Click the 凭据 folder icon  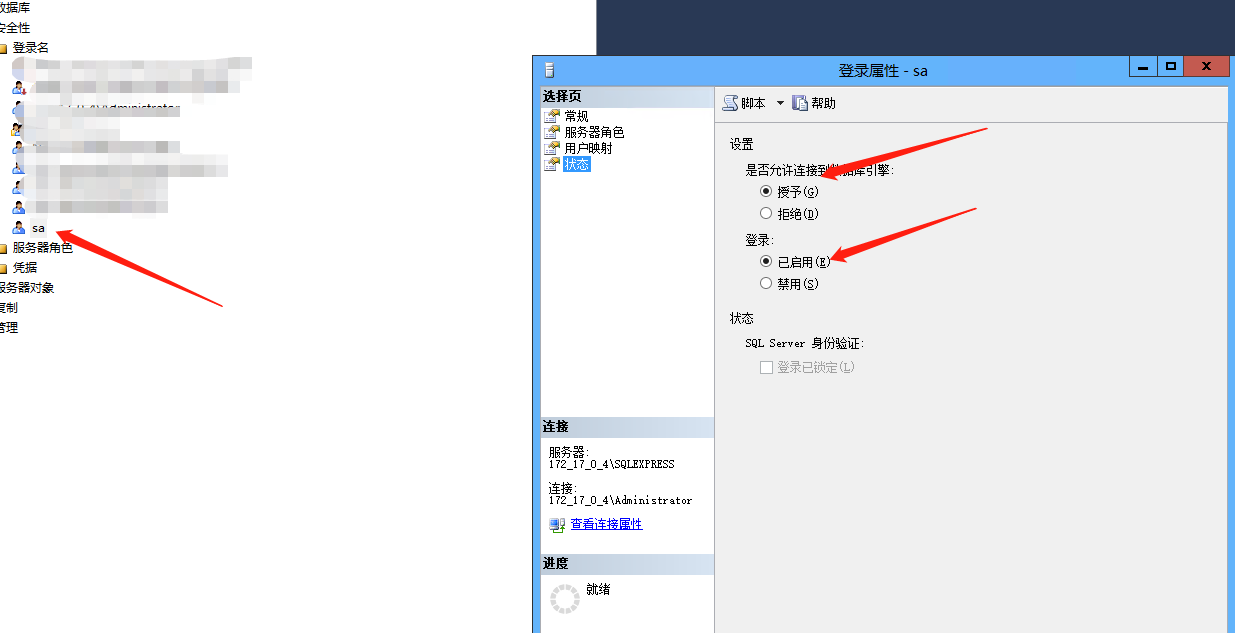coord(3,268)
